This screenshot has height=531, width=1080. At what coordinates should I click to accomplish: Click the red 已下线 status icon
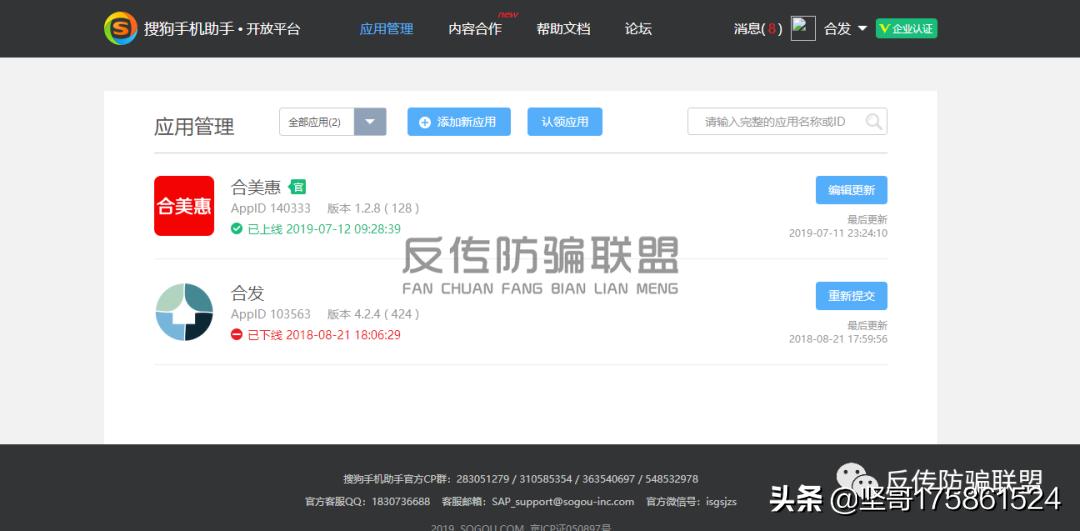tap(237, 335)
